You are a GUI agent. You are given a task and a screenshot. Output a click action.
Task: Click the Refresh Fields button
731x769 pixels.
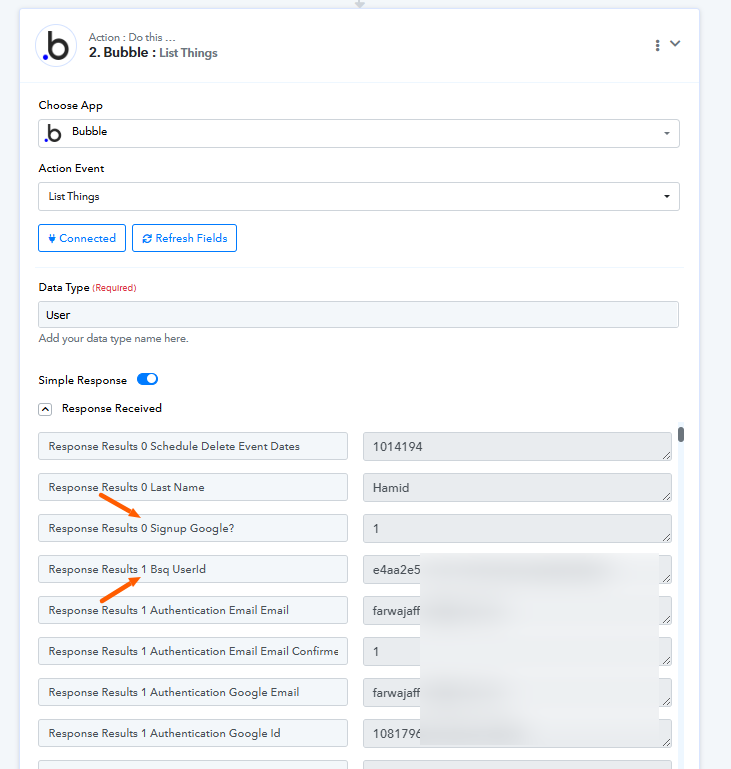click(184, 238)
